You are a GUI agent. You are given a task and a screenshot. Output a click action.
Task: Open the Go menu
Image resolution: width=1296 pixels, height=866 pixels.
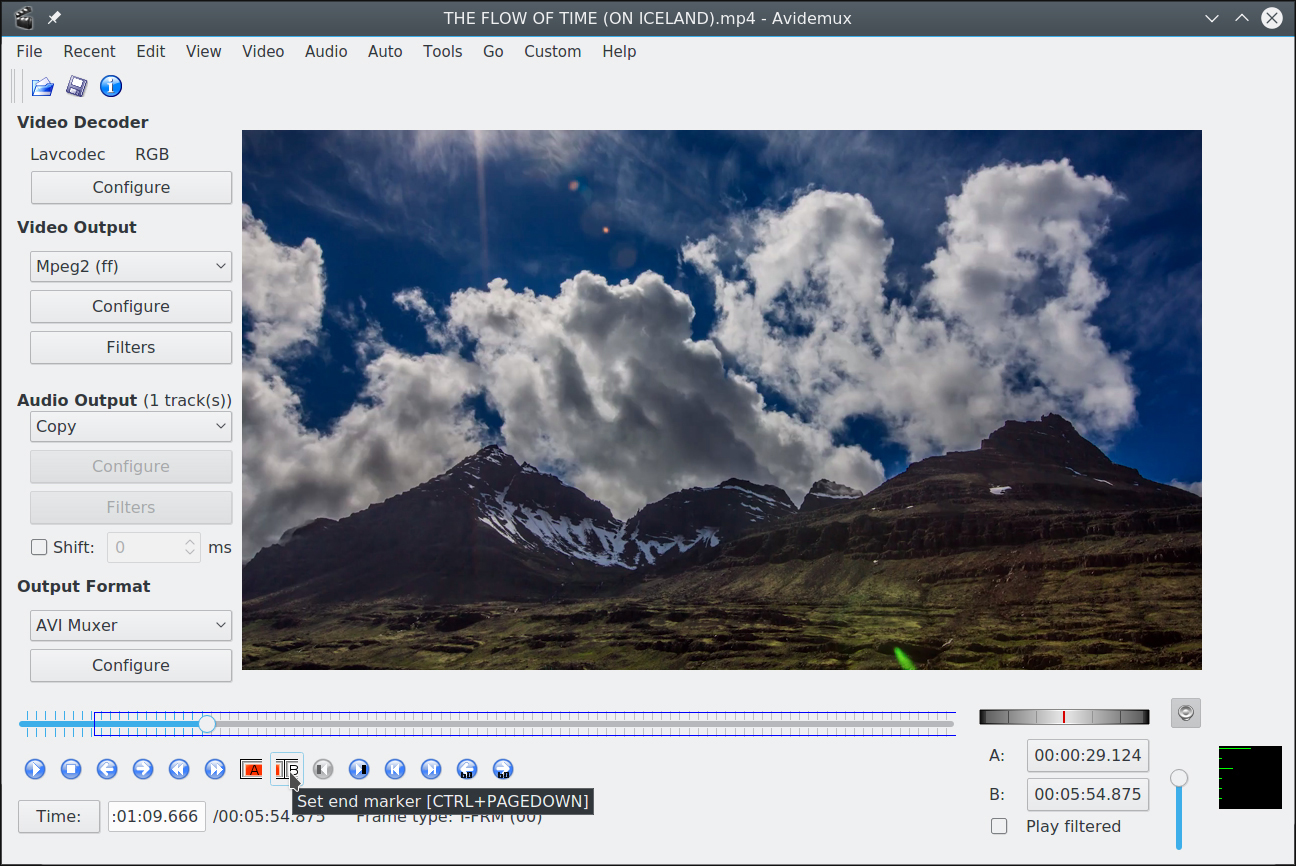(x=493, y=51)
